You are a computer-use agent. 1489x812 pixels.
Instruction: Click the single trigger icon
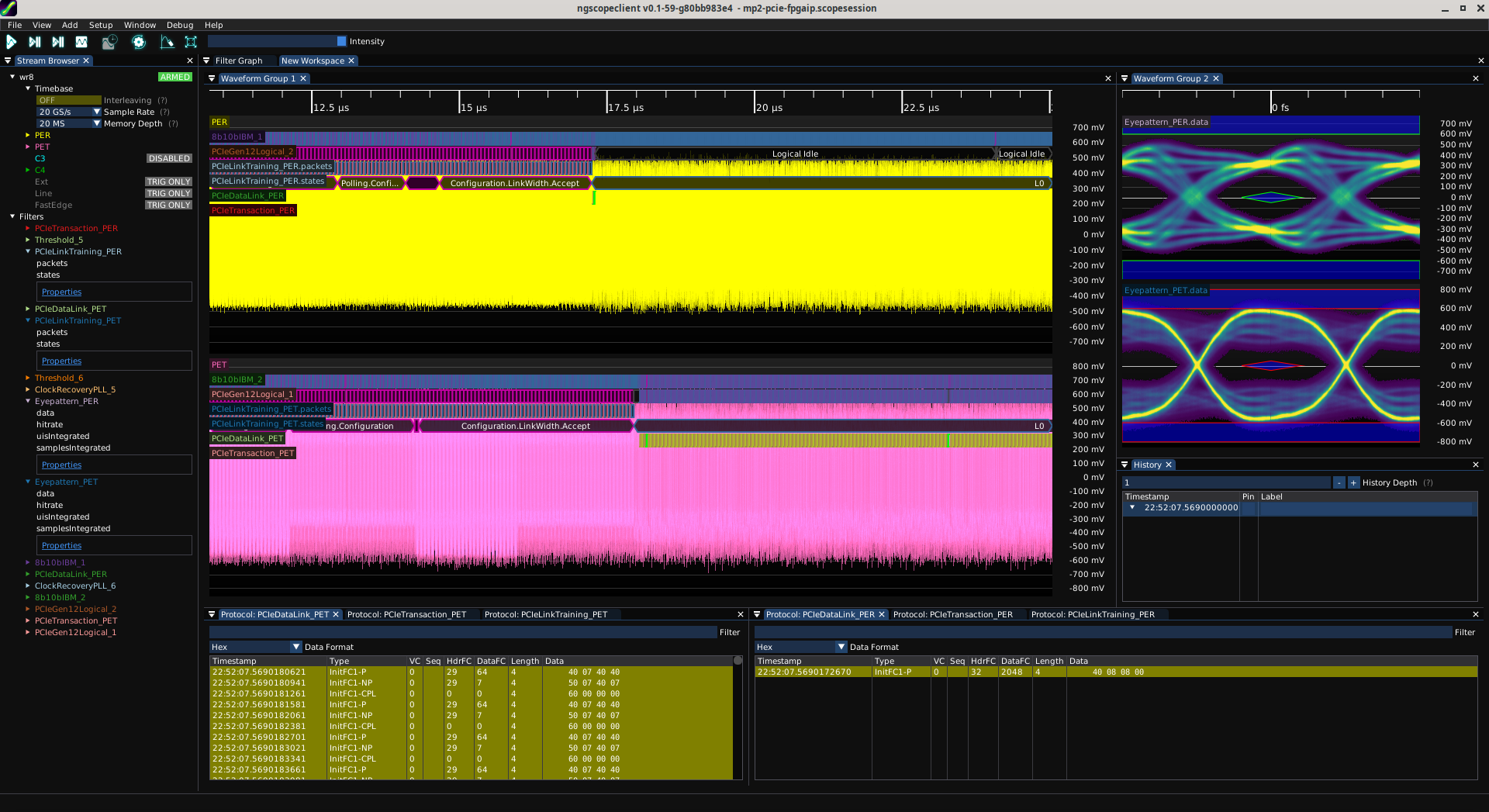[35, 42]
